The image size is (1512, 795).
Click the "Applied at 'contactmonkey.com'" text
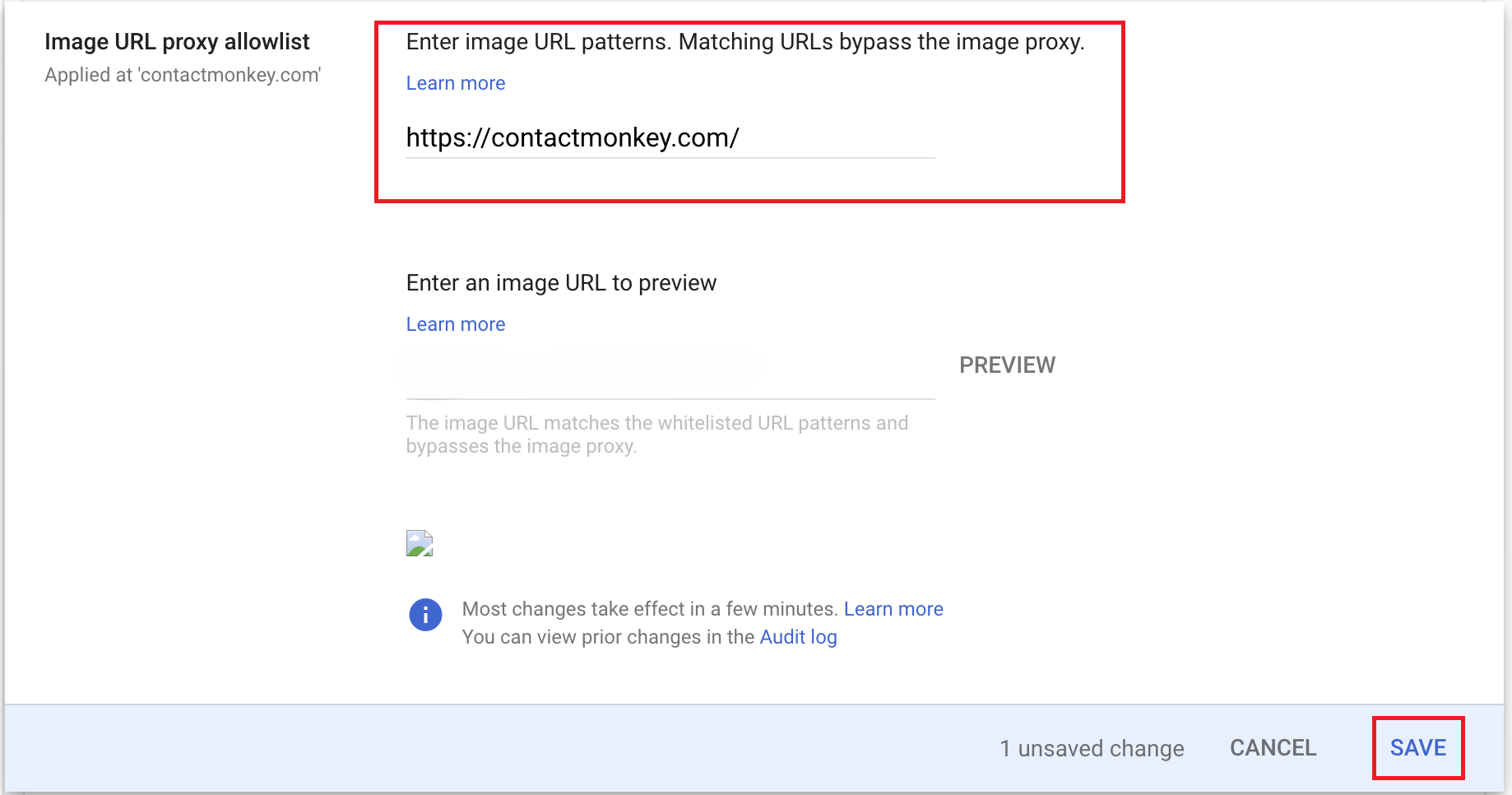(183, 75)
